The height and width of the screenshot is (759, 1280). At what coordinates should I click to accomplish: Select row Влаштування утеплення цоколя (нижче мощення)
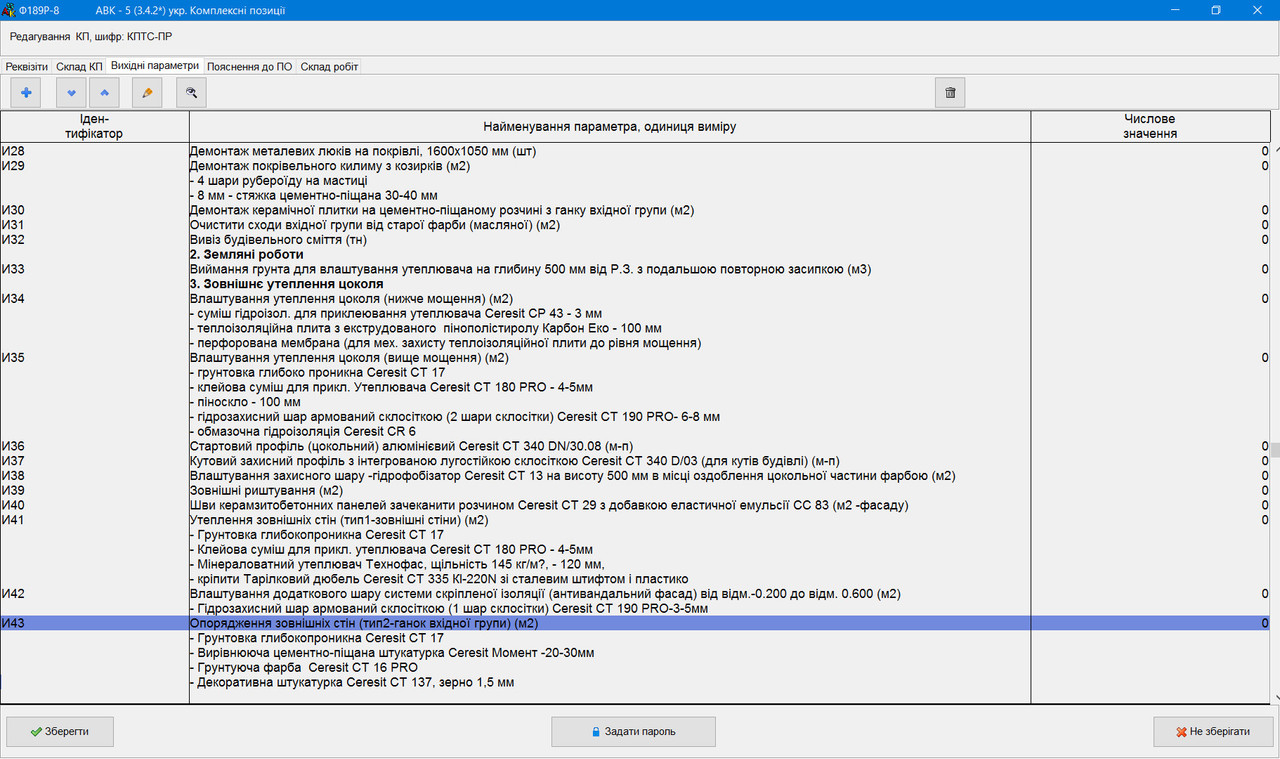pyautogui.click(x=634, y=299)
